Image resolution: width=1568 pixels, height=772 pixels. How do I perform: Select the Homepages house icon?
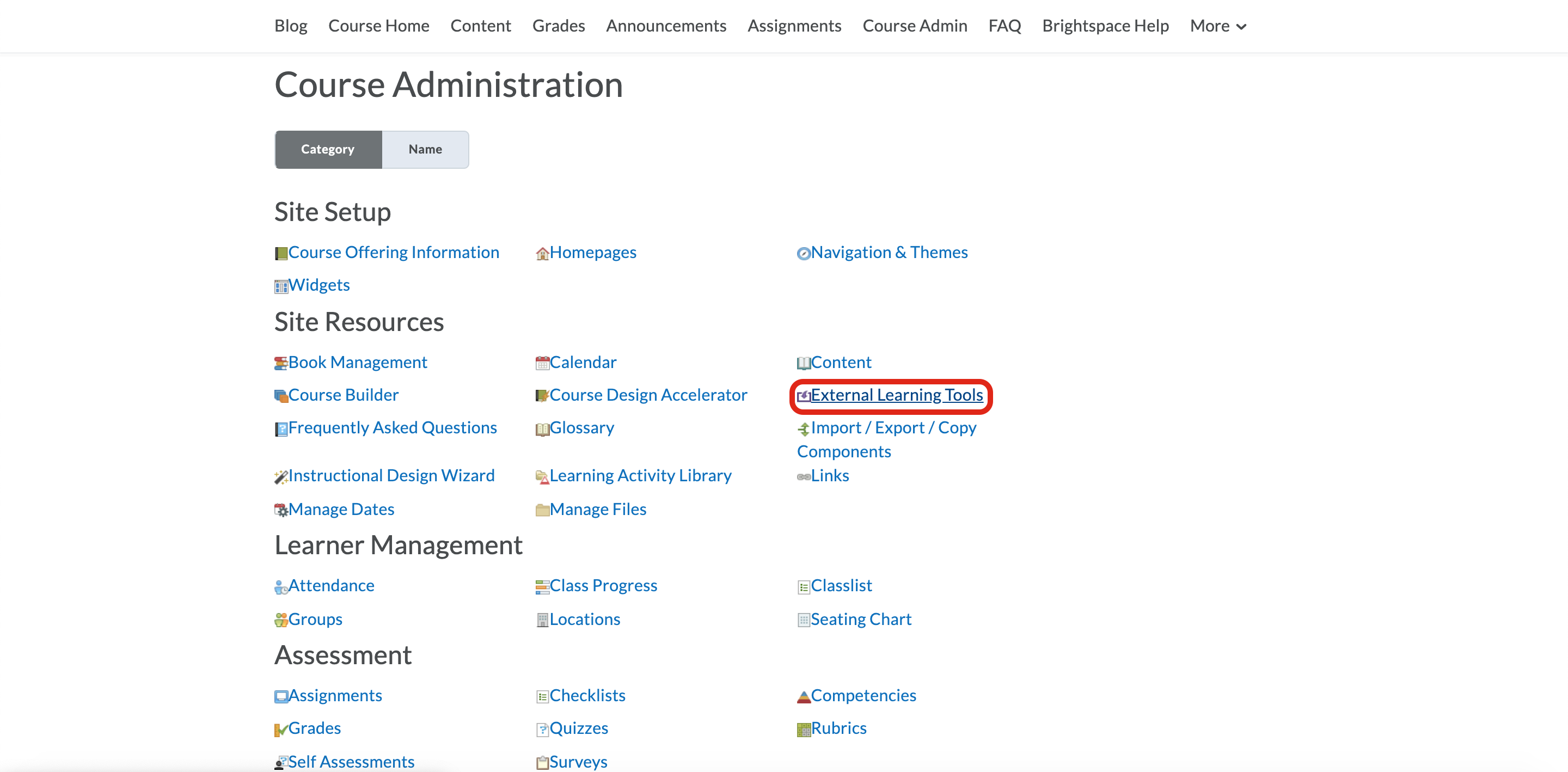pos(542,253)
